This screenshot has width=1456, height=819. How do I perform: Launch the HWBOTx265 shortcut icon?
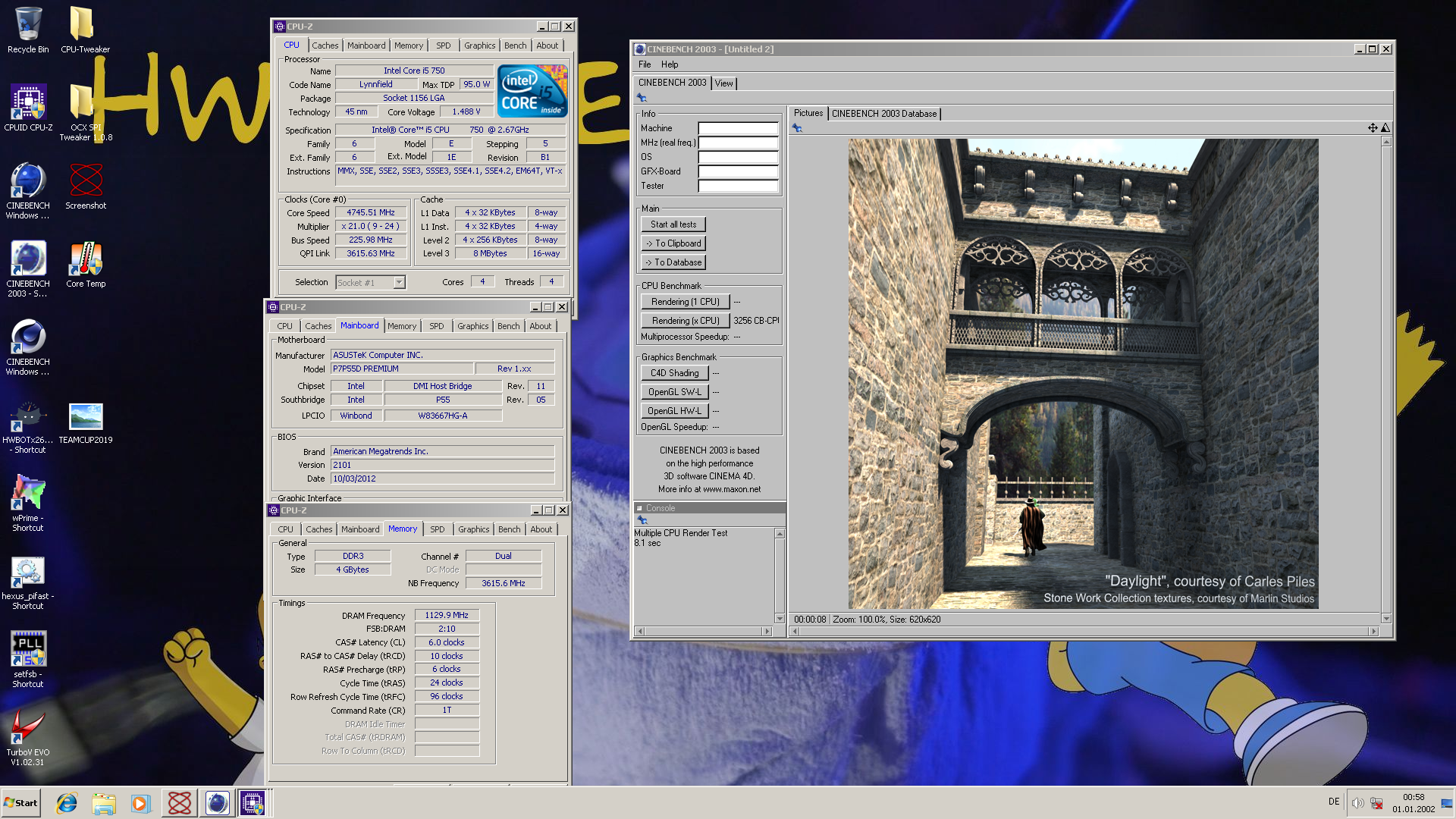click(28, 428)
